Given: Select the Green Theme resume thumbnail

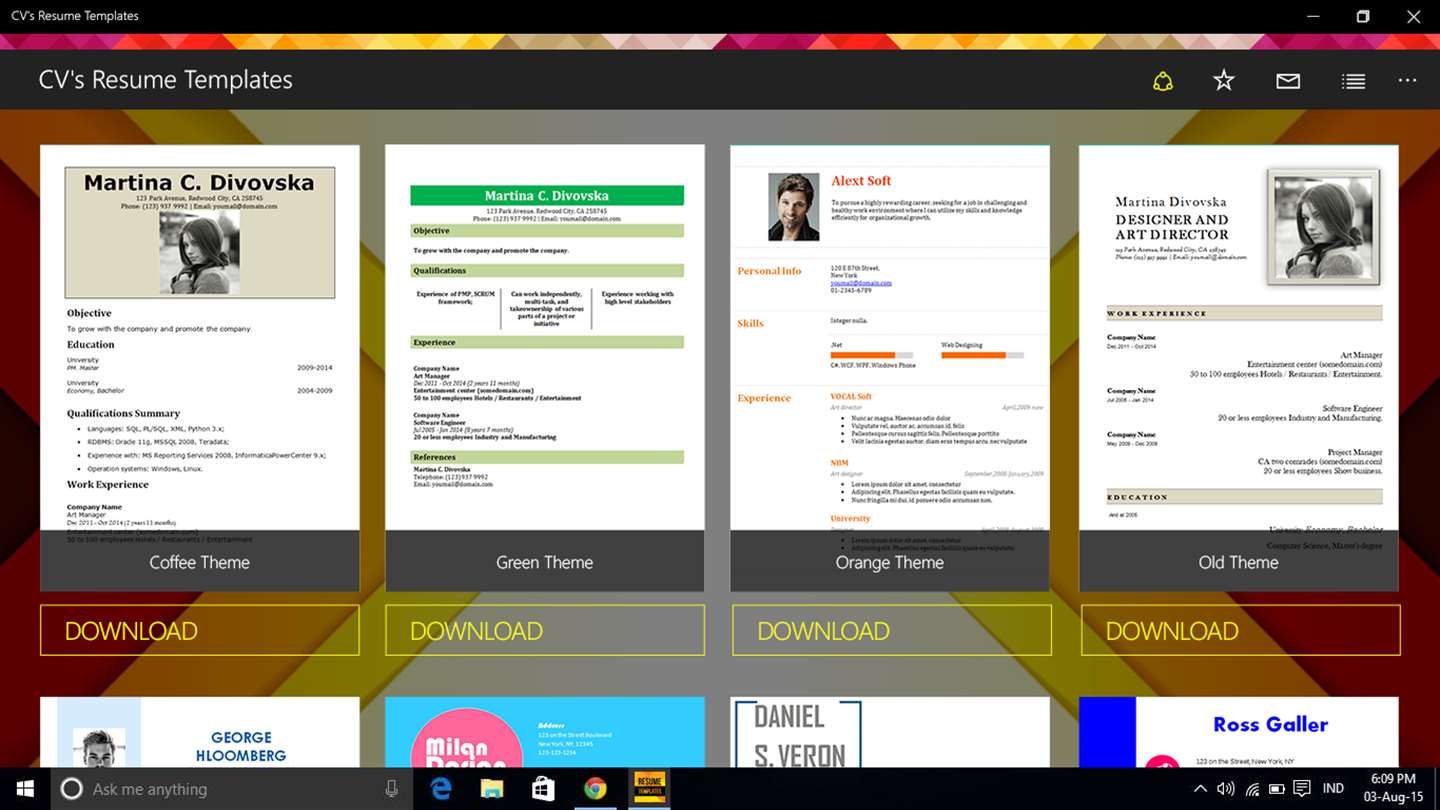Looking at the screenshot, I should [545, 367].
